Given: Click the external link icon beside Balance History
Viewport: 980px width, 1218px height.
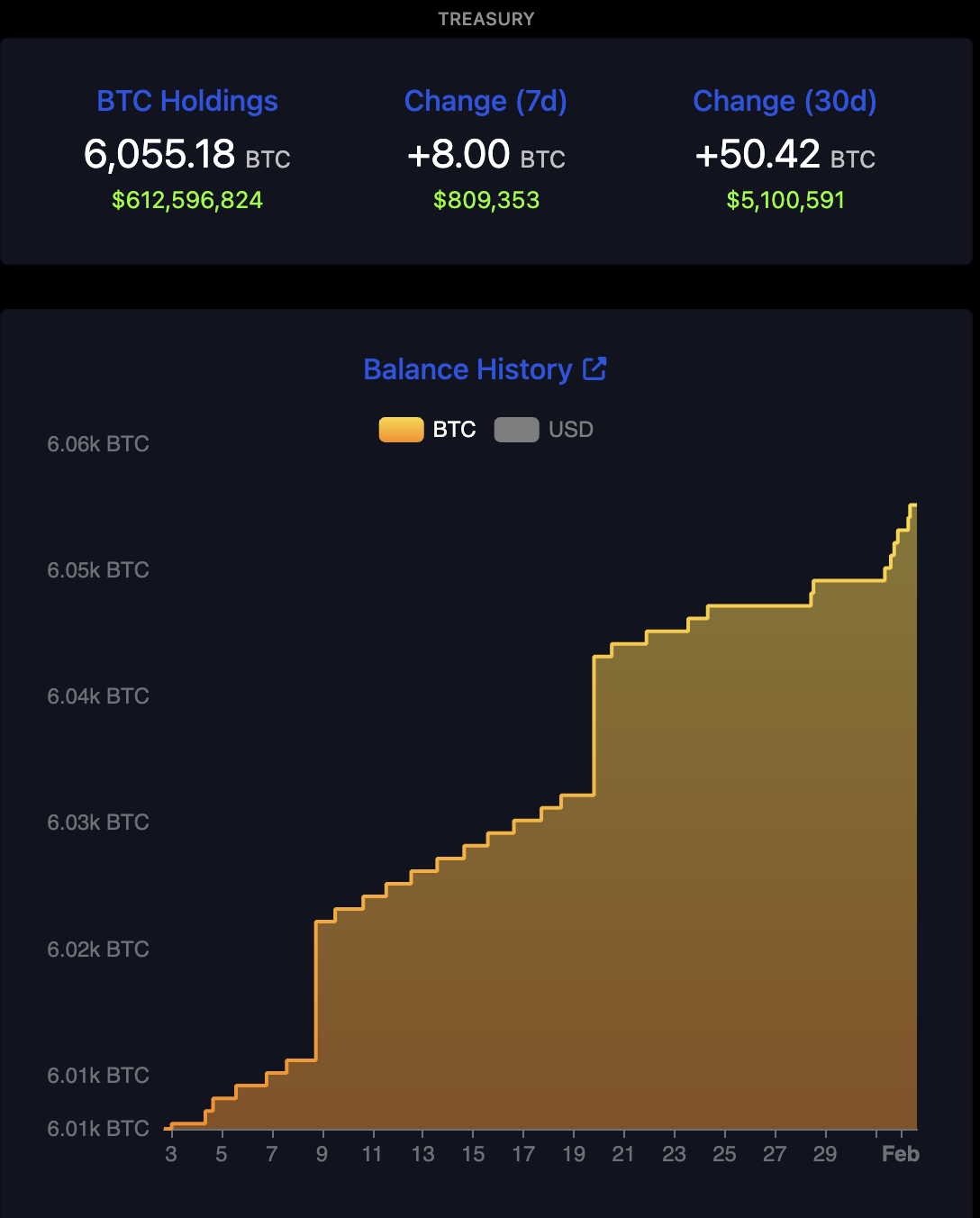Looking at the screenshot, I should click(x=594, y=368).
